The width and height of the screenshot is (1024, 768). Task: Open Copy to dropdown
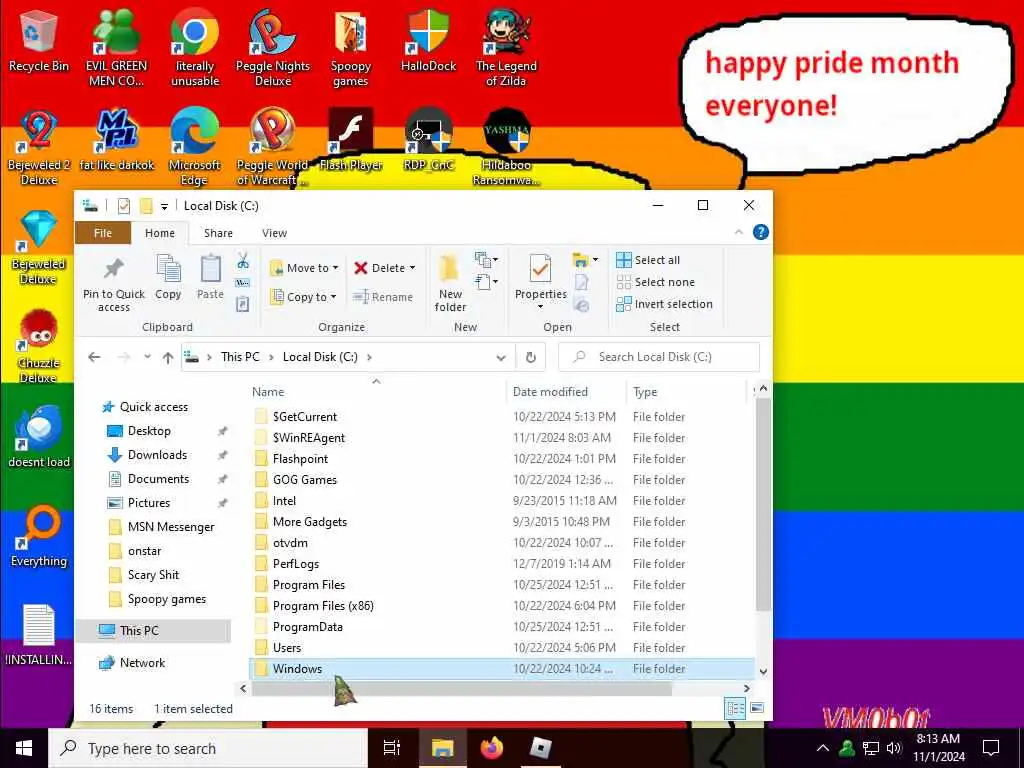click(304, 296)
